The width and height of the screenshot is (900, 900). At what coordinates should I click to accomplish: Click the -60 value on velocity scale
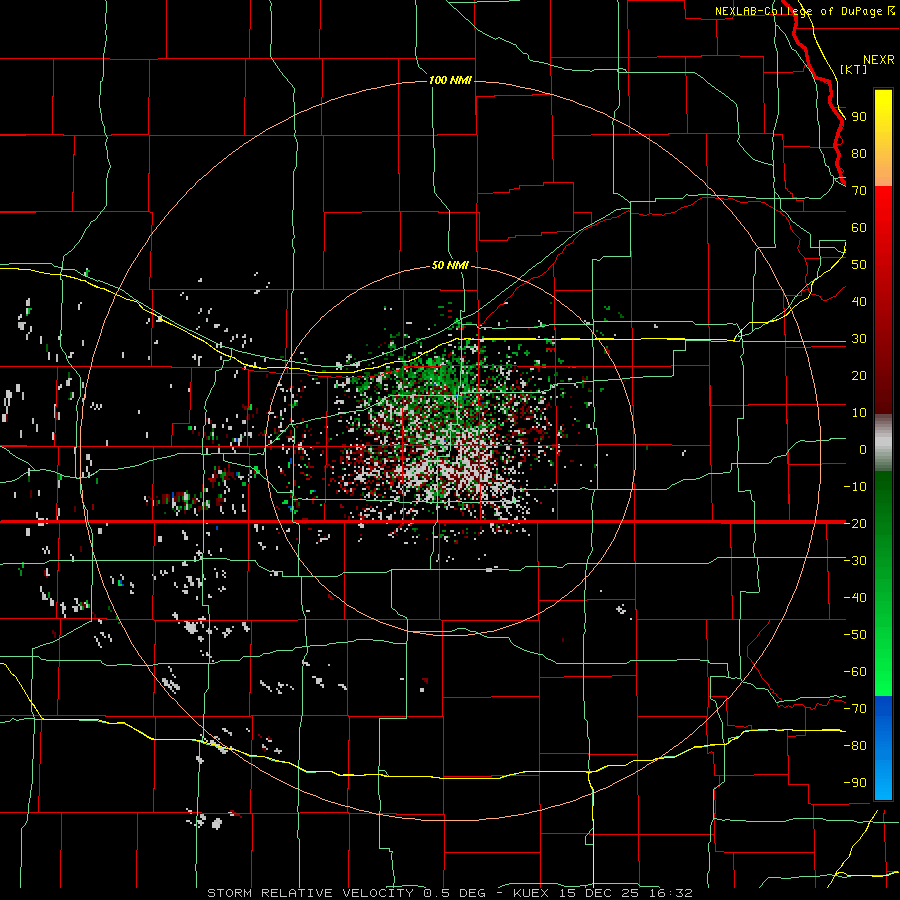coord(855,672)
